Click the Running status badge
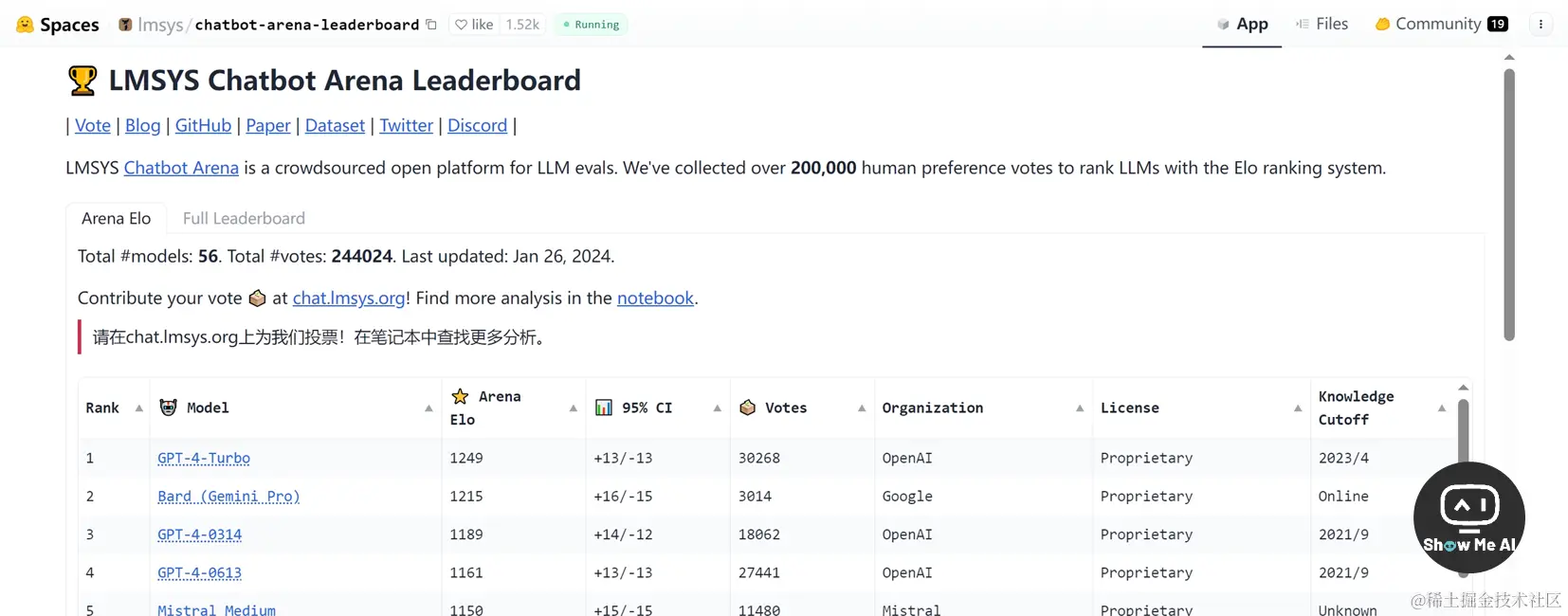 [591, 25]
